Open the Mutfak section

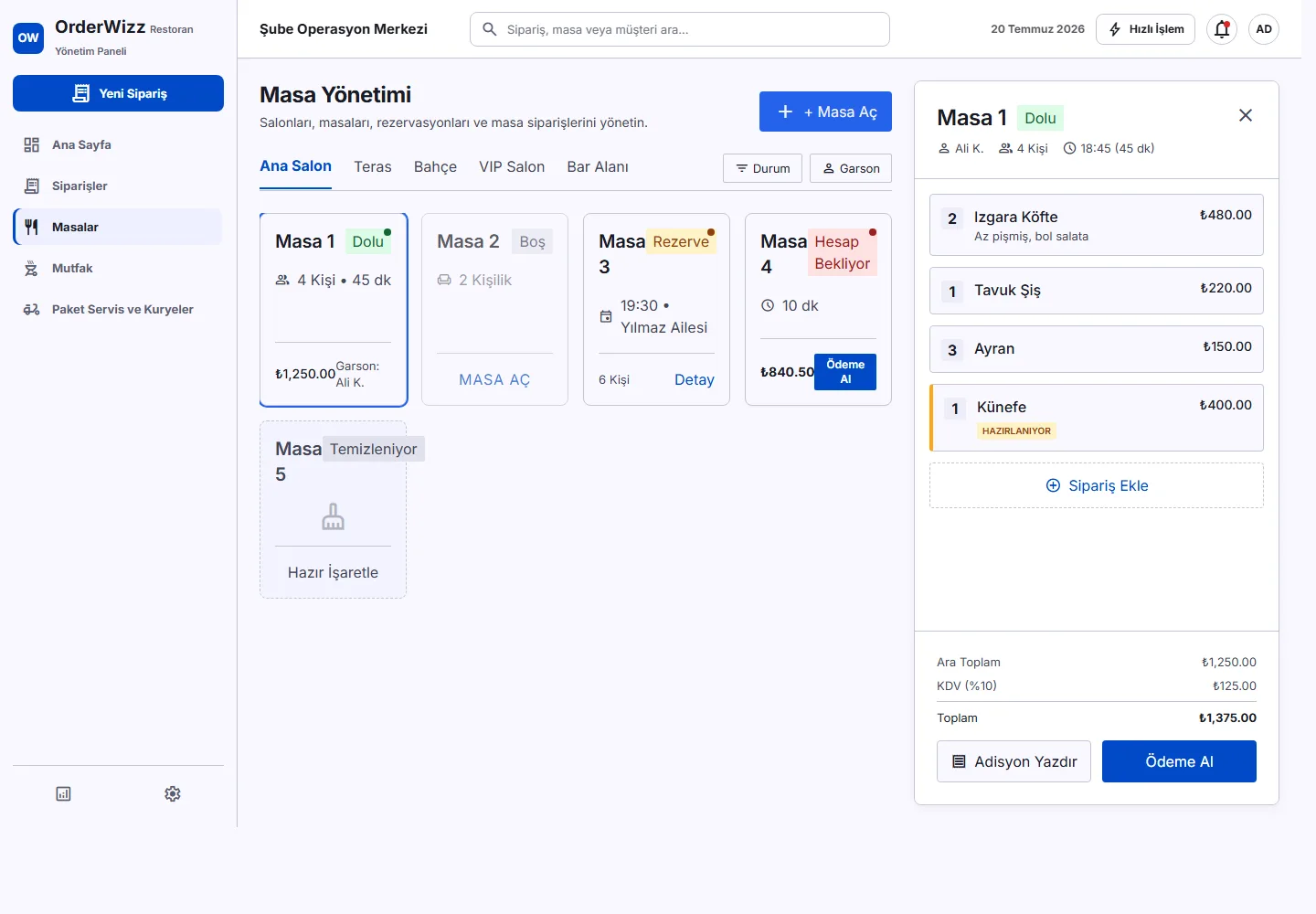(x=118, y=268)
